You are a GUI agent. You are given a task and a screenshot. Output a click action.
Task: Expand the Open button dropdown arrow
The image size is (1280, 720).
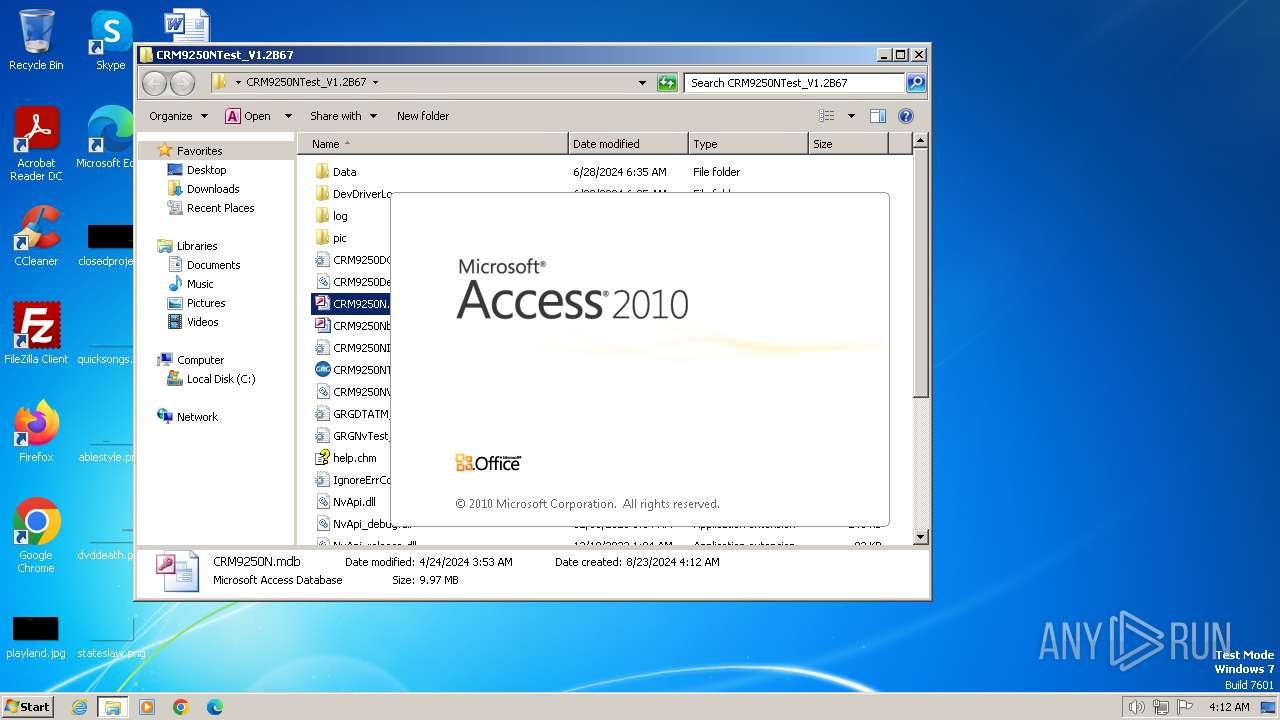point(288,116)
